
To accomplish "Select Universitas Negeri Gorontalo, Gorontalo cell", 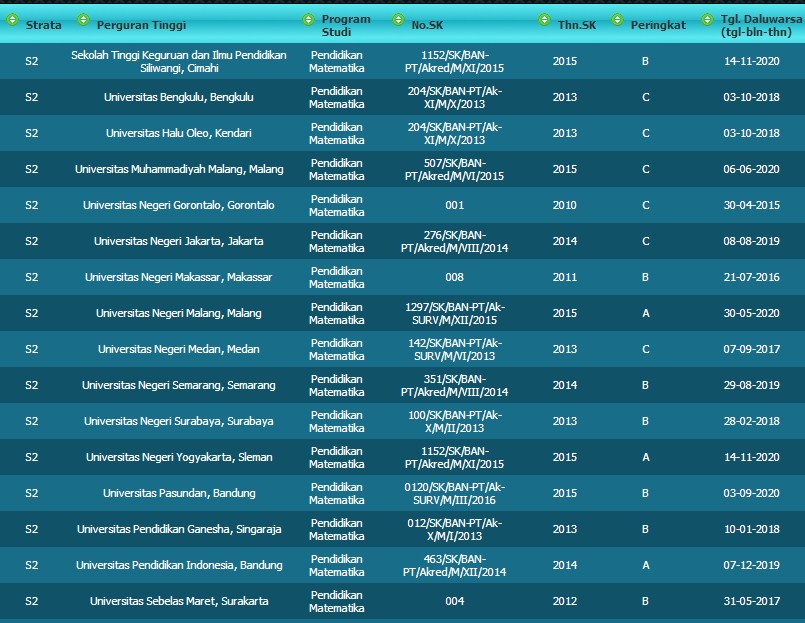I will (179, 205).
